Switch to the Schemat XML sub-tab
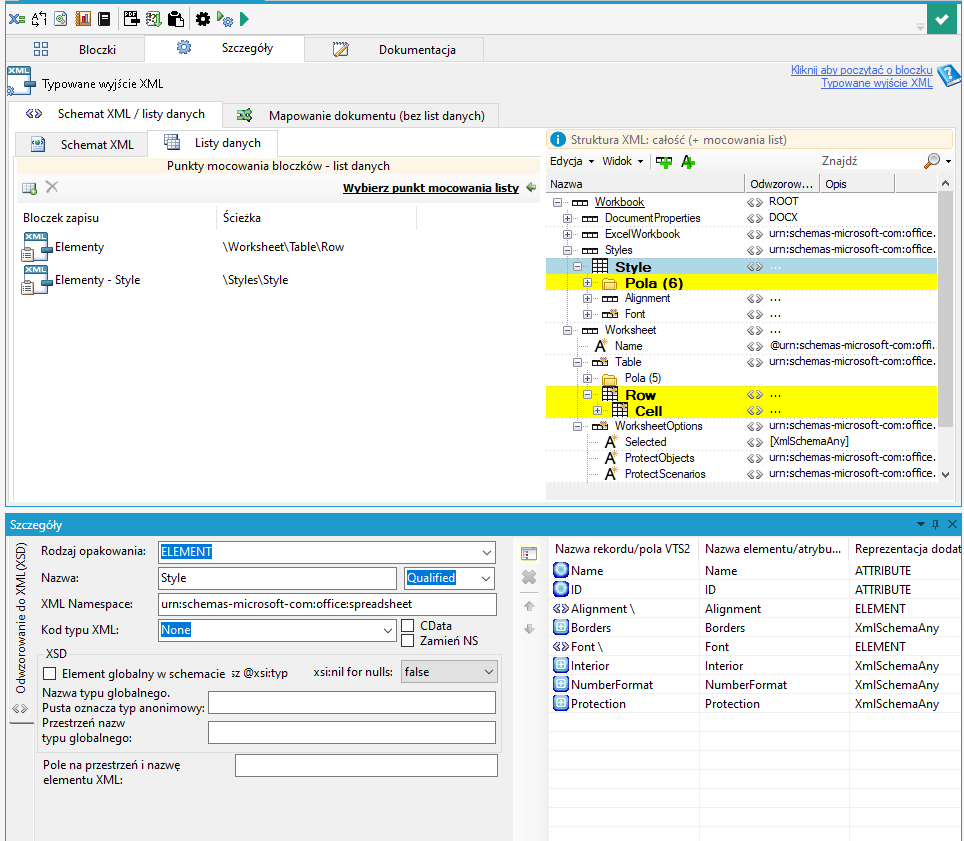 [82, 144]
